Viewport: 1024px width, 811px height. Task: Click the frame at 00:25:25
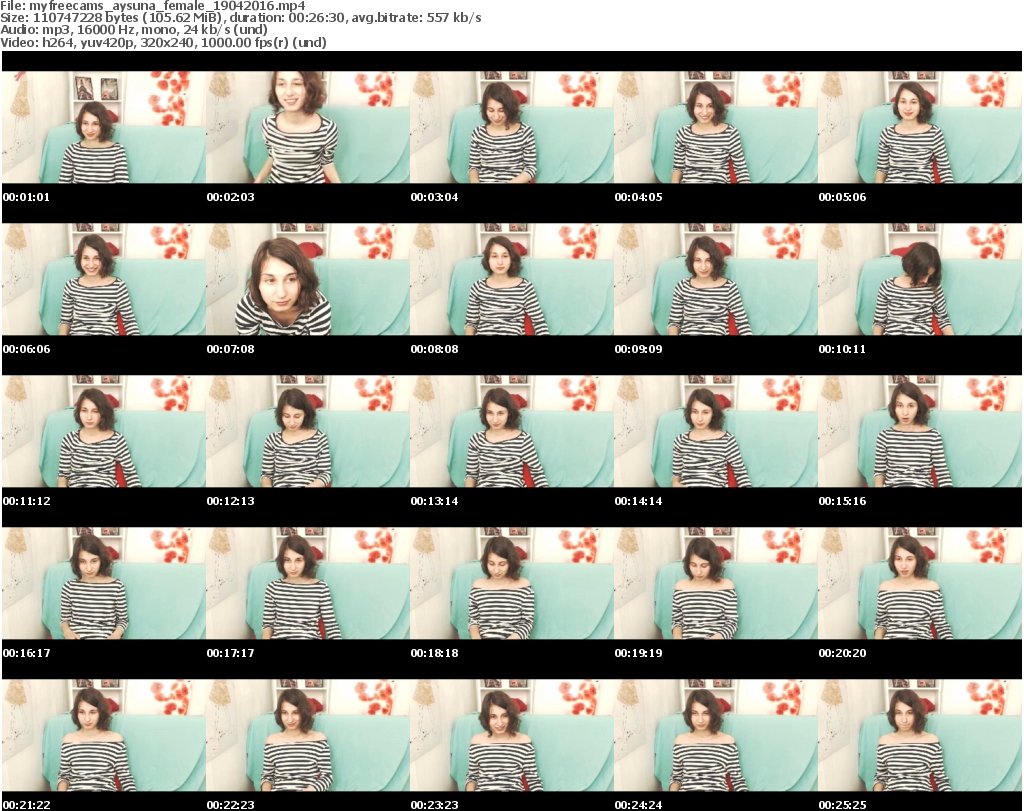(920, 736)
